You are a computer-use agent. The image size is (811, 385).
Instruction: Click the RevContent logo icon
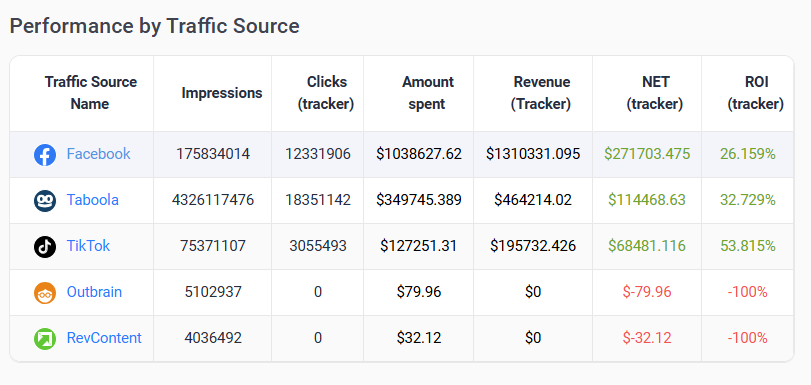[45, 338]
